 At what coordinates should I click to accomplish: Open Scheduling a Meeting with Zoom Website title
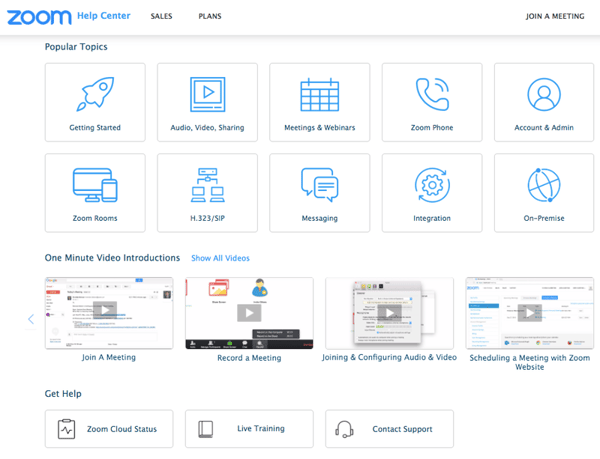[530, 362]
